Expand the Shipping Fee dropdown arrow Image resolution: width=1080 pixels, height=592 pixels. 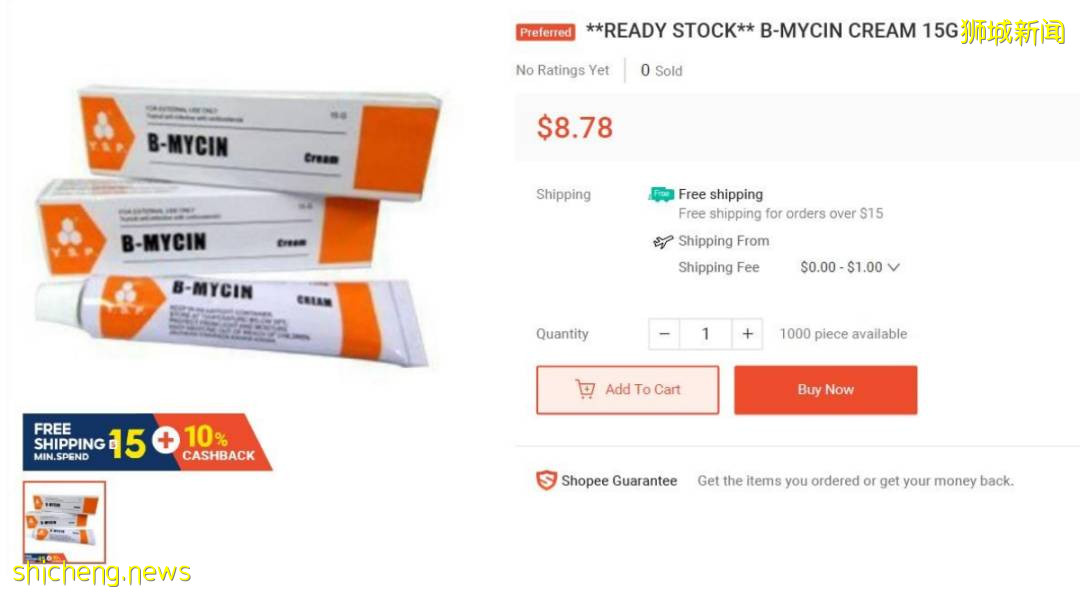click(x=894, y=267)
